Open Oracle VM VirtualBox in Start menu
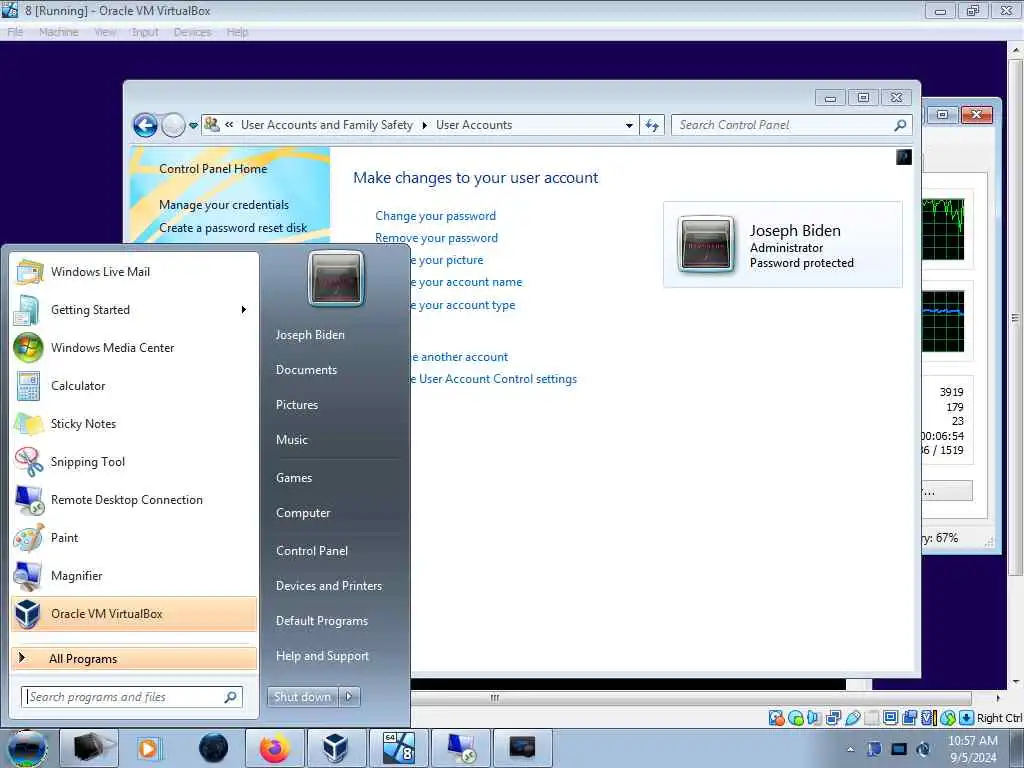Screen dimensions: 1024x768 (134, 614)
